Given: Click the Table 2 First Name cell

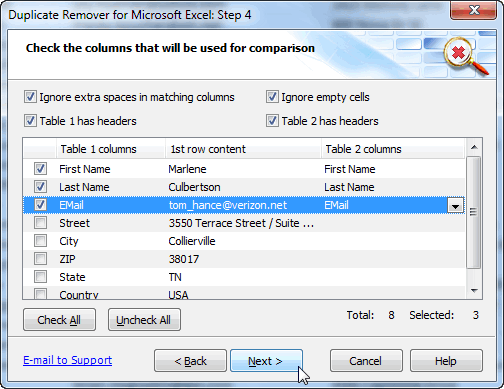Looking at the screenshot, I should [x=350, y=169].
